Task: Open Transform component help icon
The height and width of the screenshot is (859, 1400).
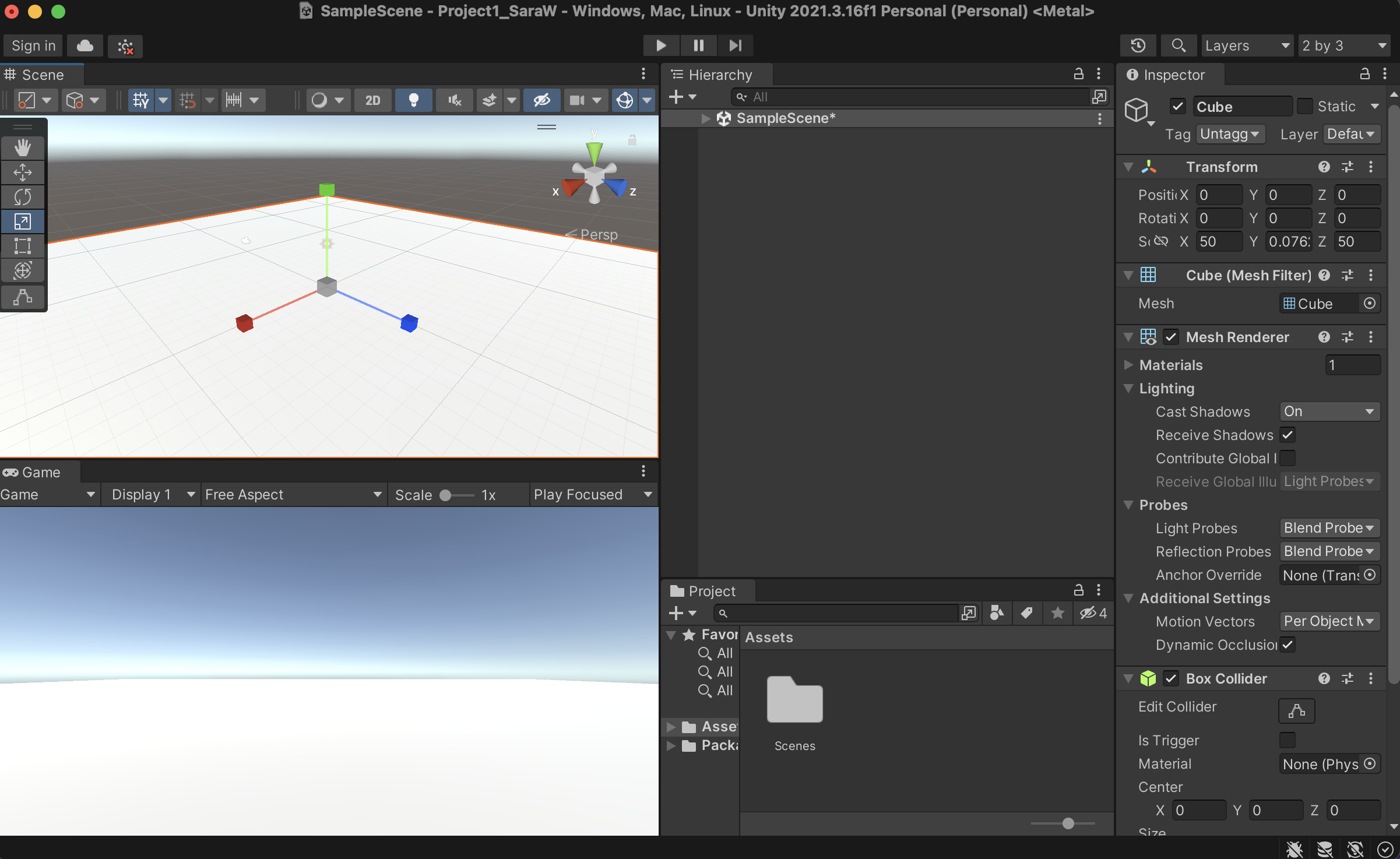Action: click(x=1324, y=167)
